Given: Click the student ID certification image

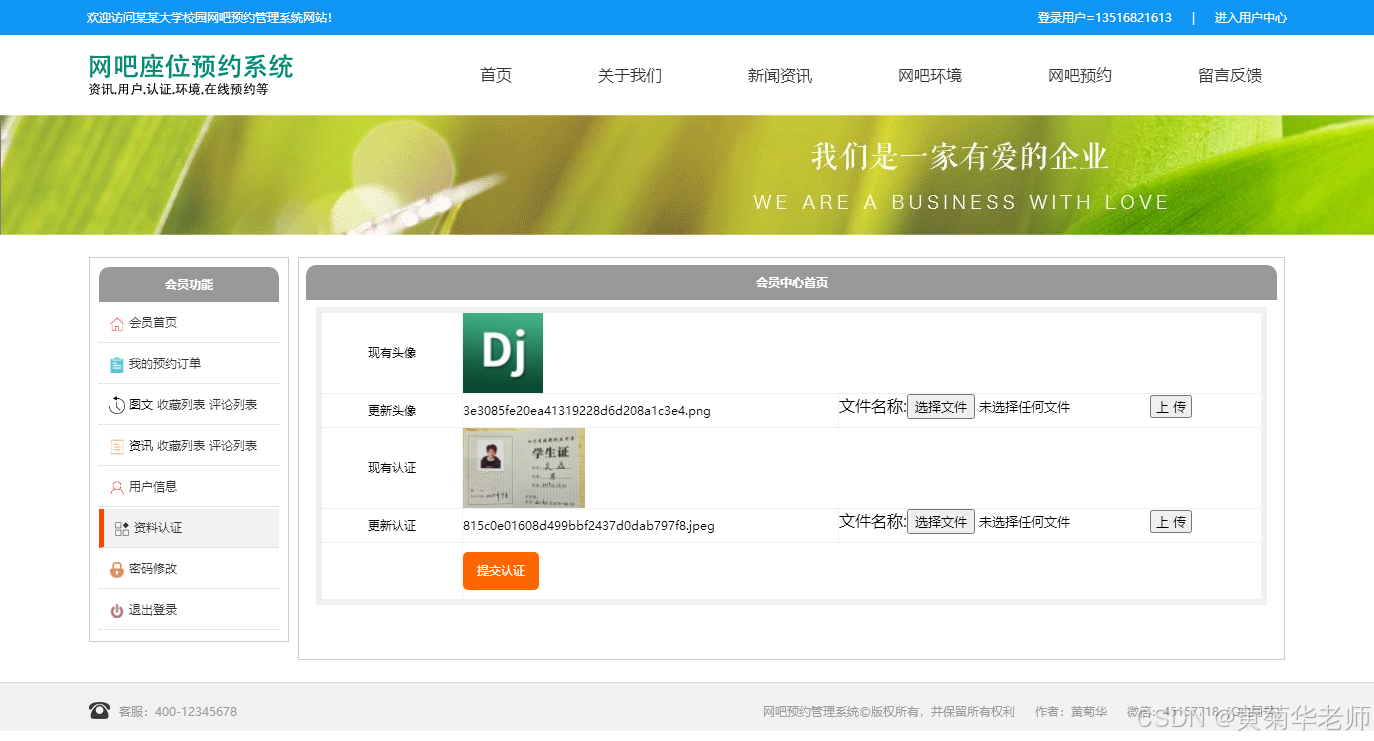Looking at the screenshot, I should click(523, 467).
